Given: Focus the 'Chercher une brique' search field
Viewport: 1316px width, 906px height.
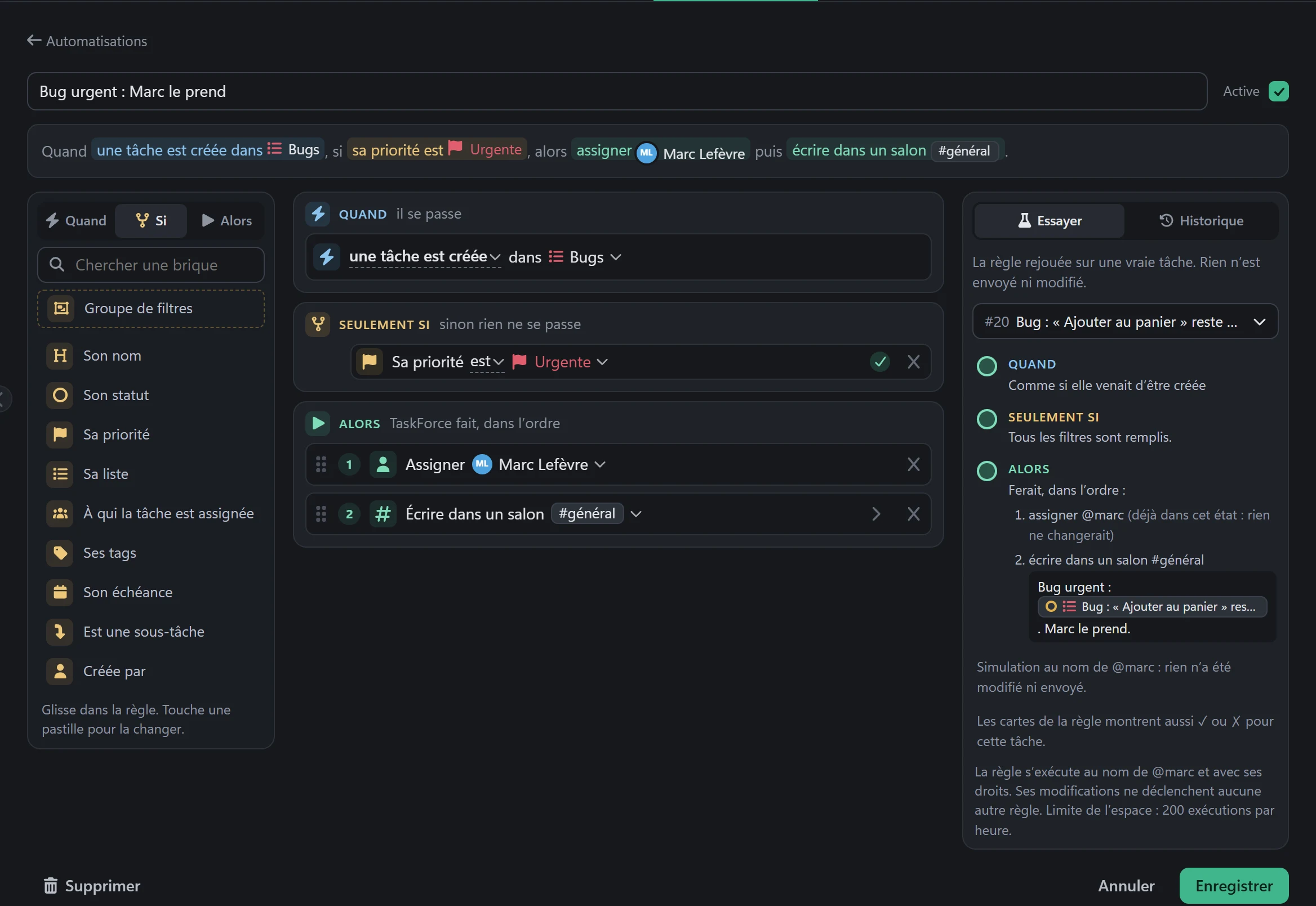Looking at the screenshot, I should pyautogui.click(x=151, y=265).
